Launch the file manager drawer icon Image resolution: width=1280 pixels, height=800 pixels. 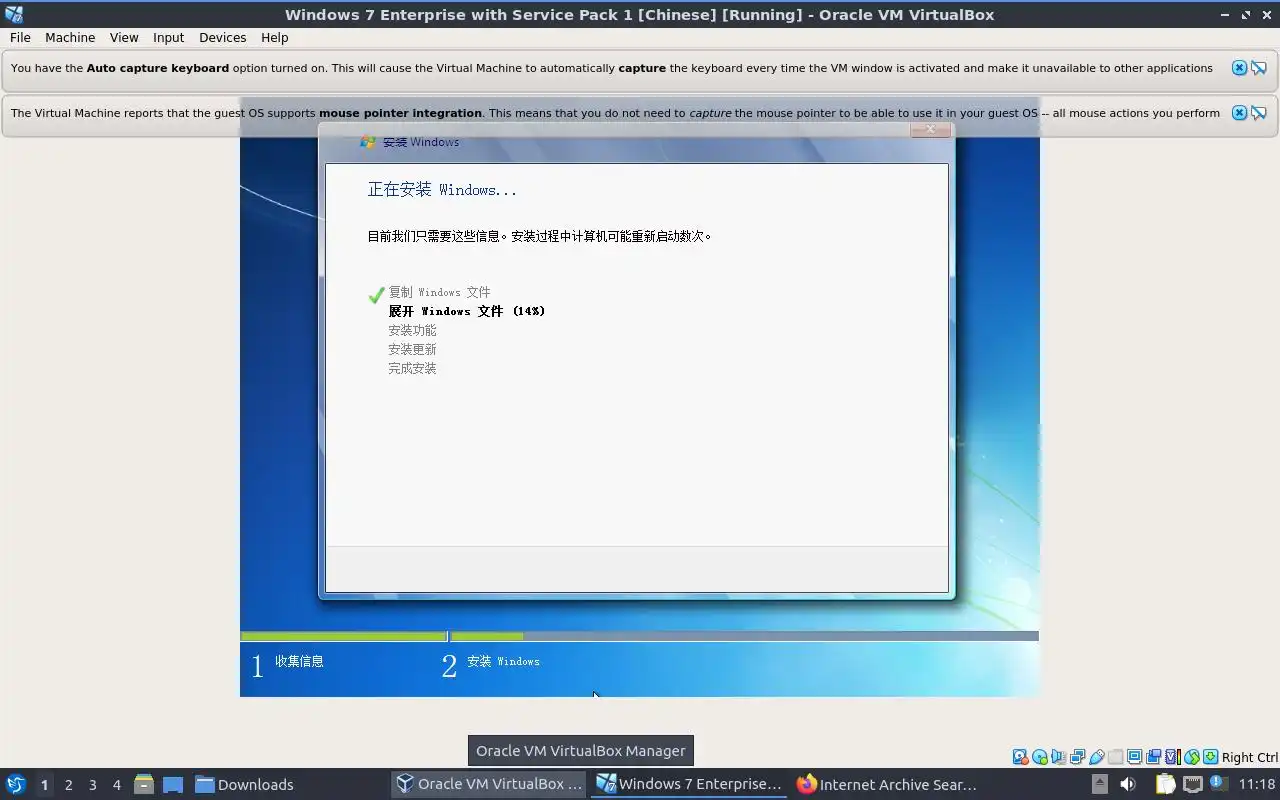pyautogui.click(x=144, y=784)
